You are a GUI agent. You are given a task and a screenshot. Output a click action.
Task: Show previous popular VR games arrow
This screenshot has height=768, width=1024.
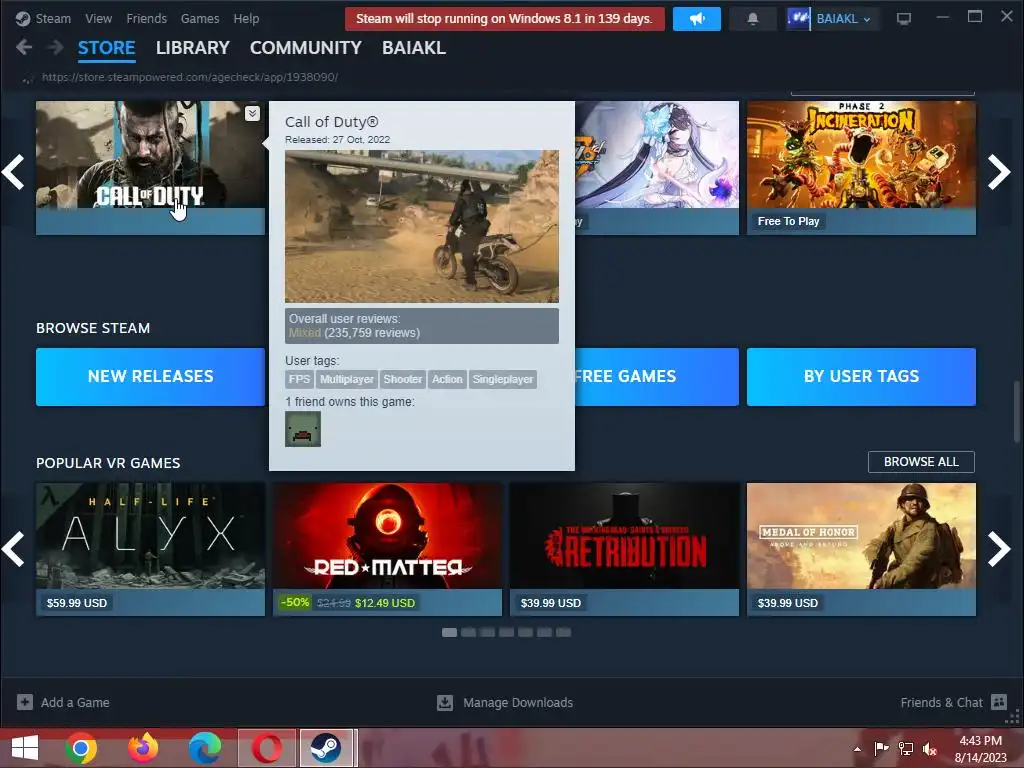(x=13, y=549)
